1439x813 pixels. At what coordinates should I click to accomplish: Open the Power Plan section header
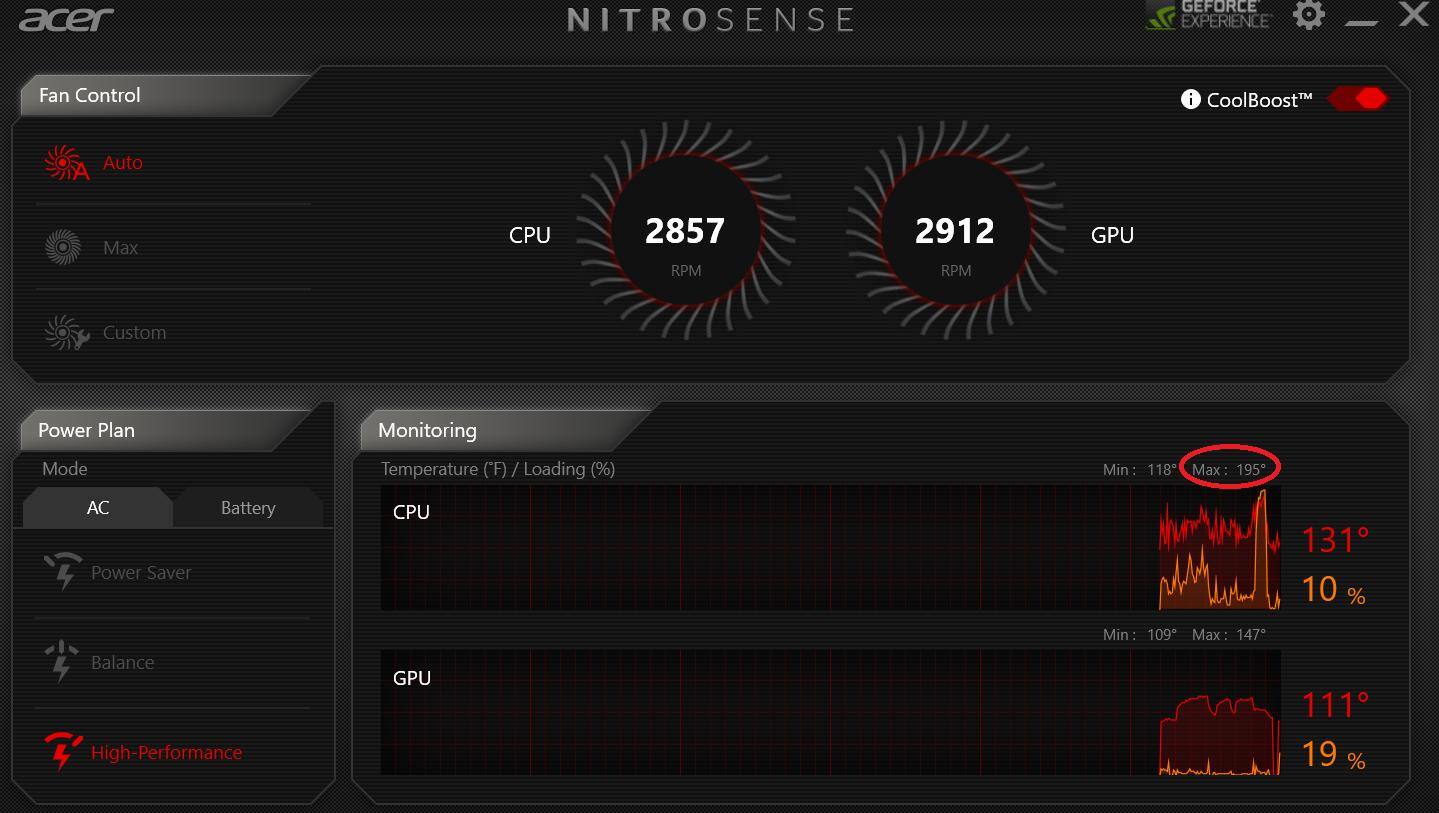(x=85, y=430)
